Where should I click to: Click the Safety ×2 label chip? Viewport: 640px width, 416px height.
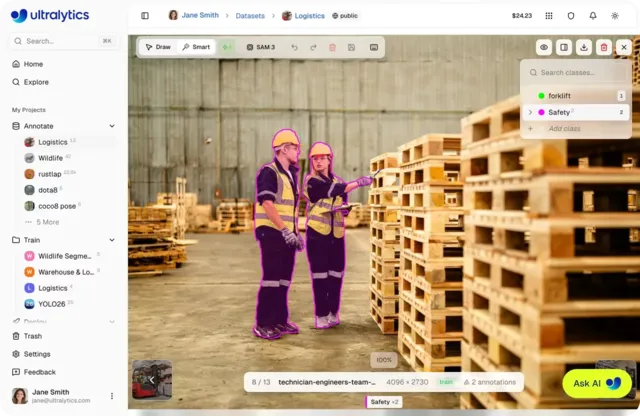click(x=383, y=402)
